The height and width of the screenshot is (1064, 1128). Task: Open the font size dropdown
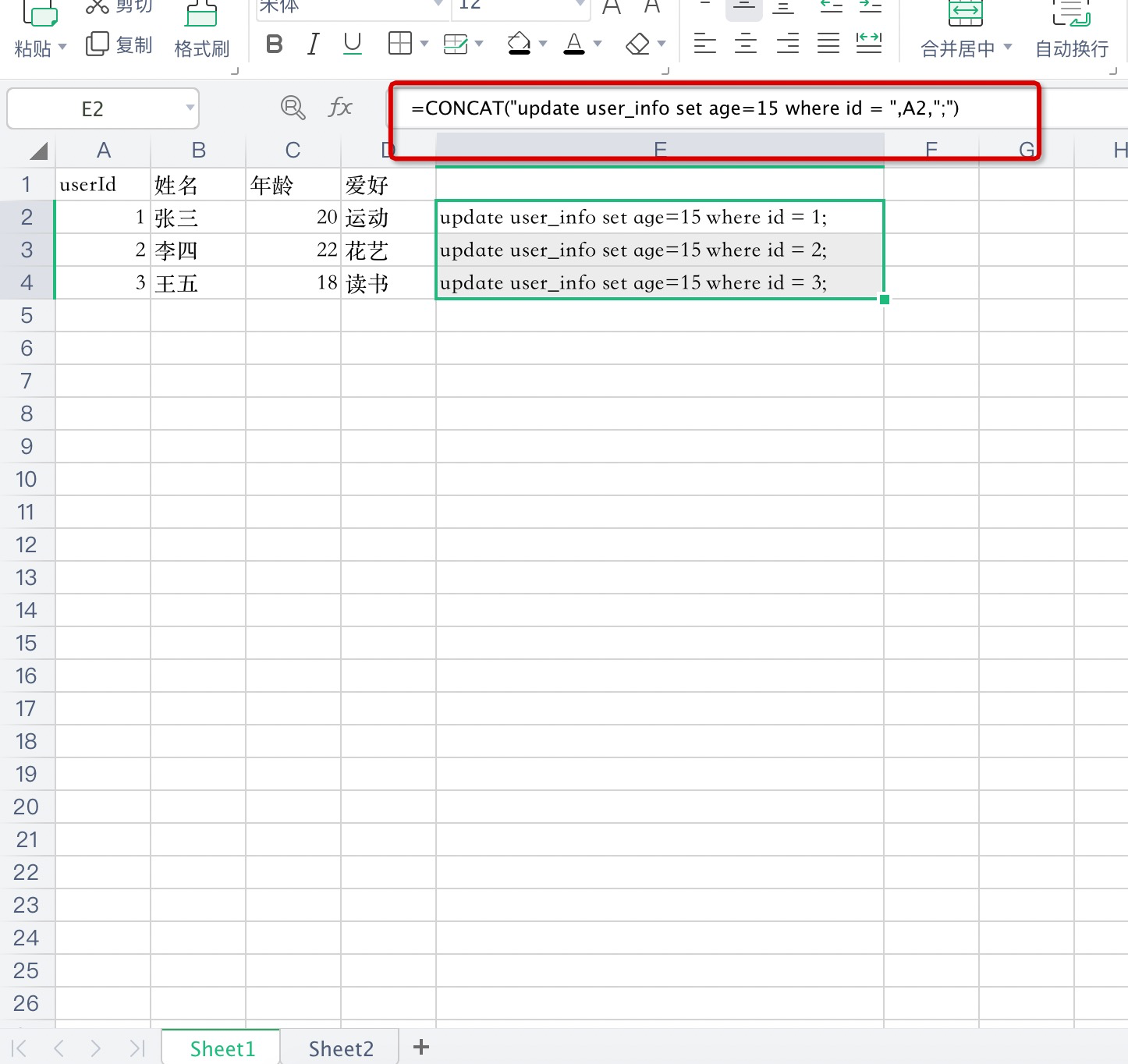pyautogui.click(x=580, y=5)
